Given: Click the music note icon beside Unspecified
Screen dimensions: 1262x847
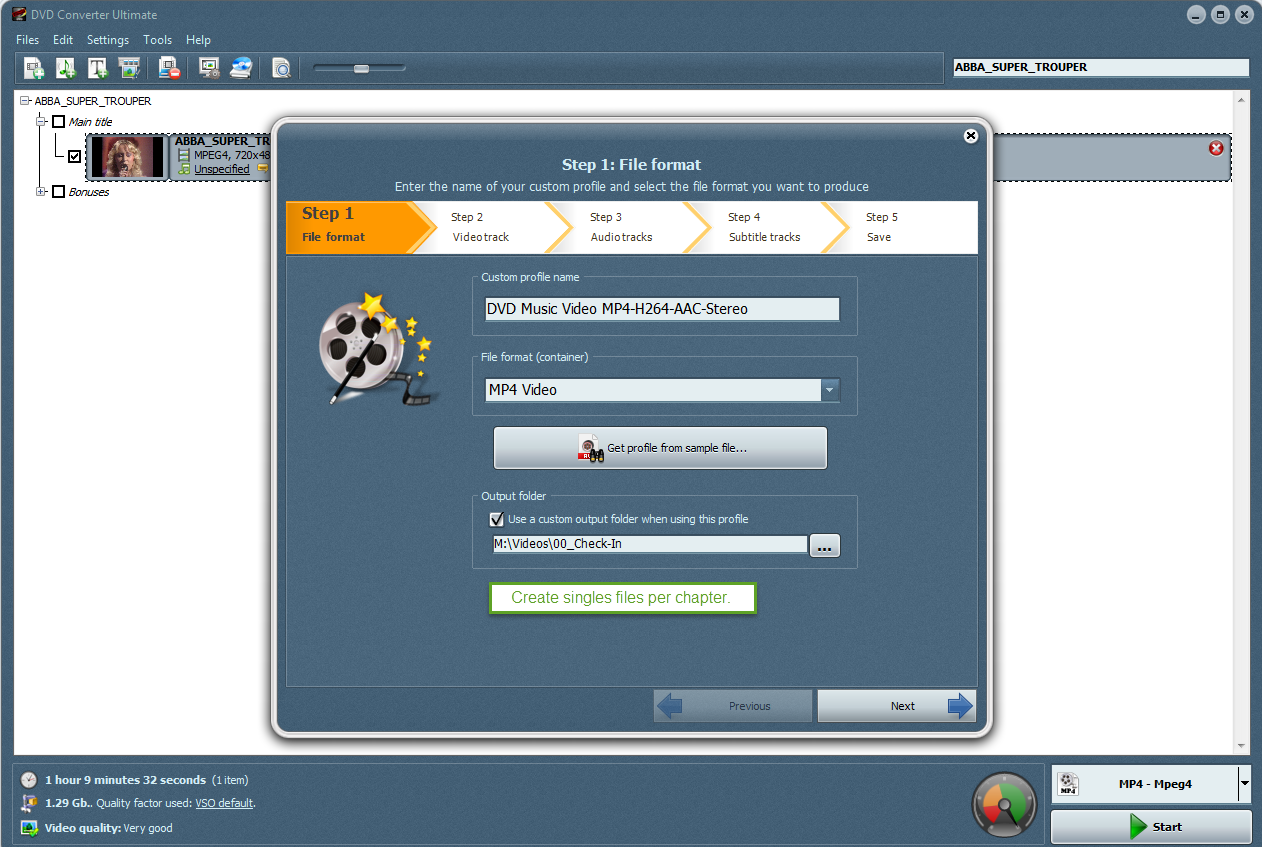Looking at the screenshot, I should click(x=184, y=169).
